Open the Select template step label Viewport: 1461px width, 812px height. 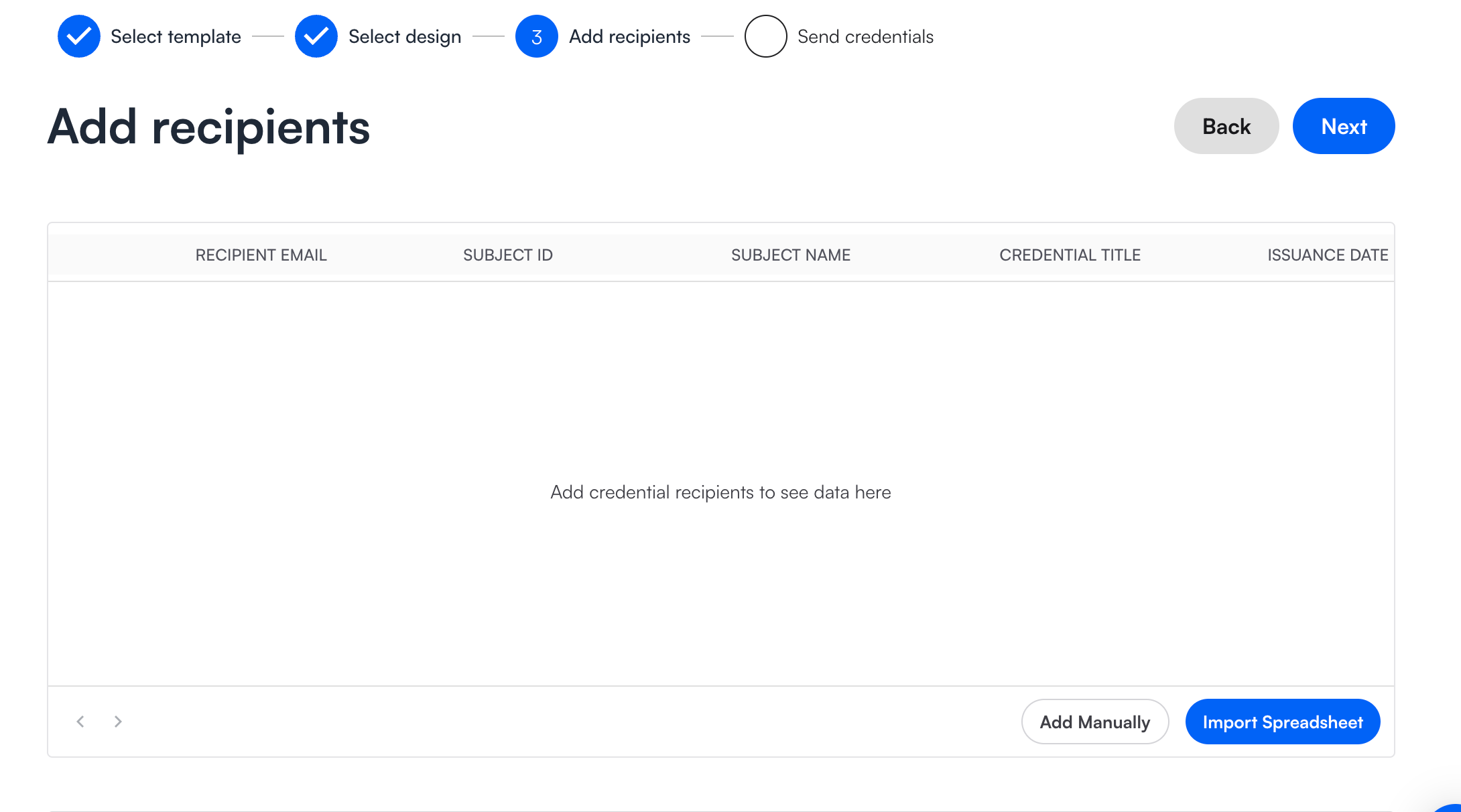[x=176, y=36]
